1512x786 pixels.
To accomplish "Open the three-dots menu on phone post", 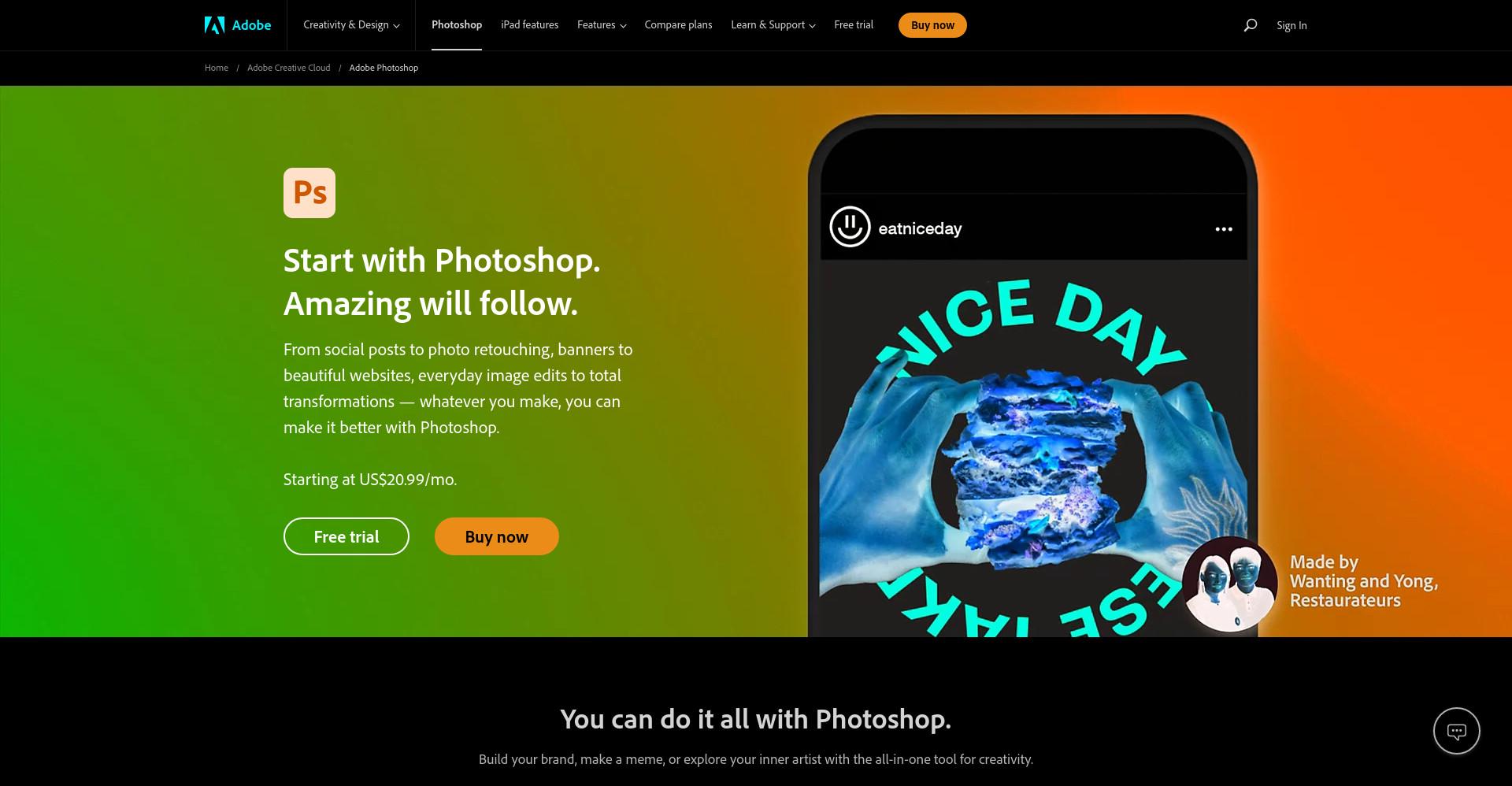I will (x=1224, y=229).
